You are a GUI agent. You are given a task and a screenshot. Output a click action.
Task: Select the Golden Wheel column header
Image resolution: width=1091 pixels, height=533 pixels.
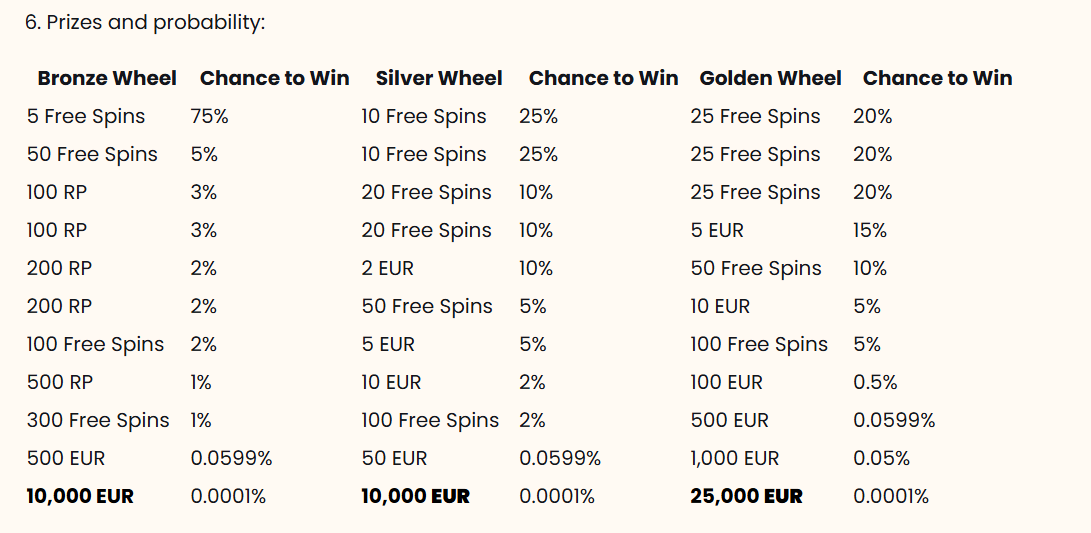point(770,78)
